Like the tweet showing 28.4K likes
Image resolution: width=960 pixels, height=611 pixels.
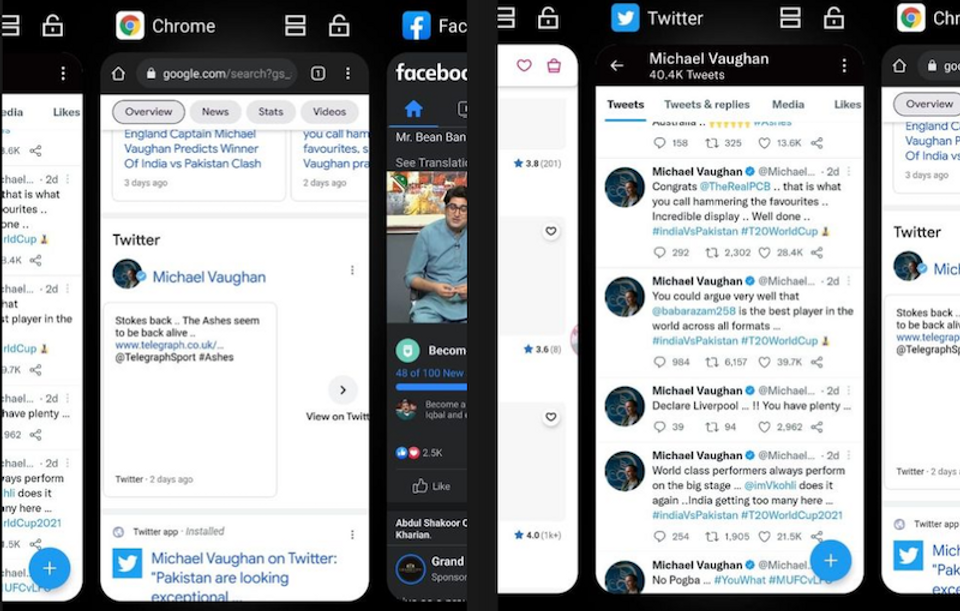pos(764,252)
